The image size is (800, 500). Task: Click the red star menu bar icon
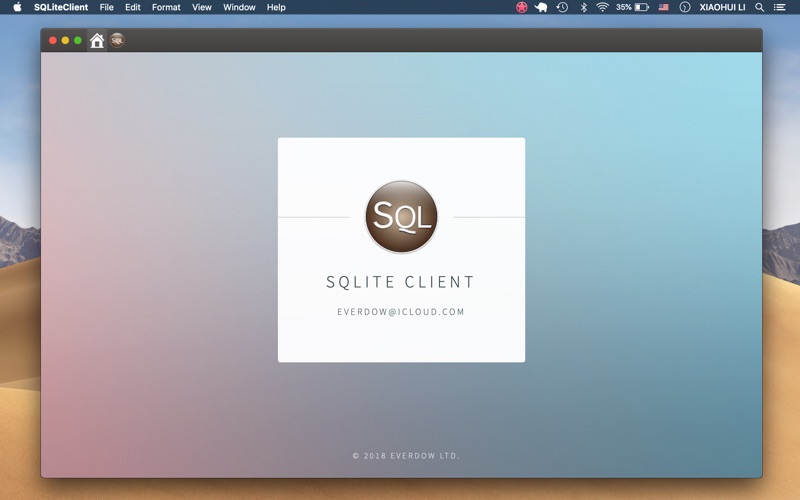pos(521,7)
